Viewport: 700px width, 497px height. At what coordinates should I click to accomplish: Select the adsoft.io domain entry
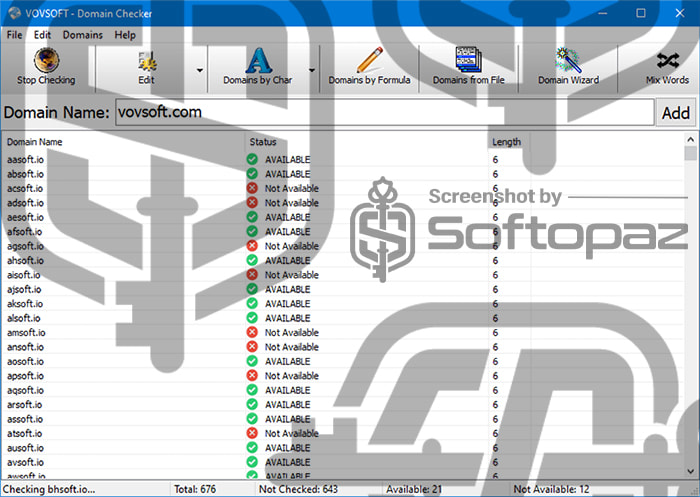pyautogui.click(x=25, y=203)
